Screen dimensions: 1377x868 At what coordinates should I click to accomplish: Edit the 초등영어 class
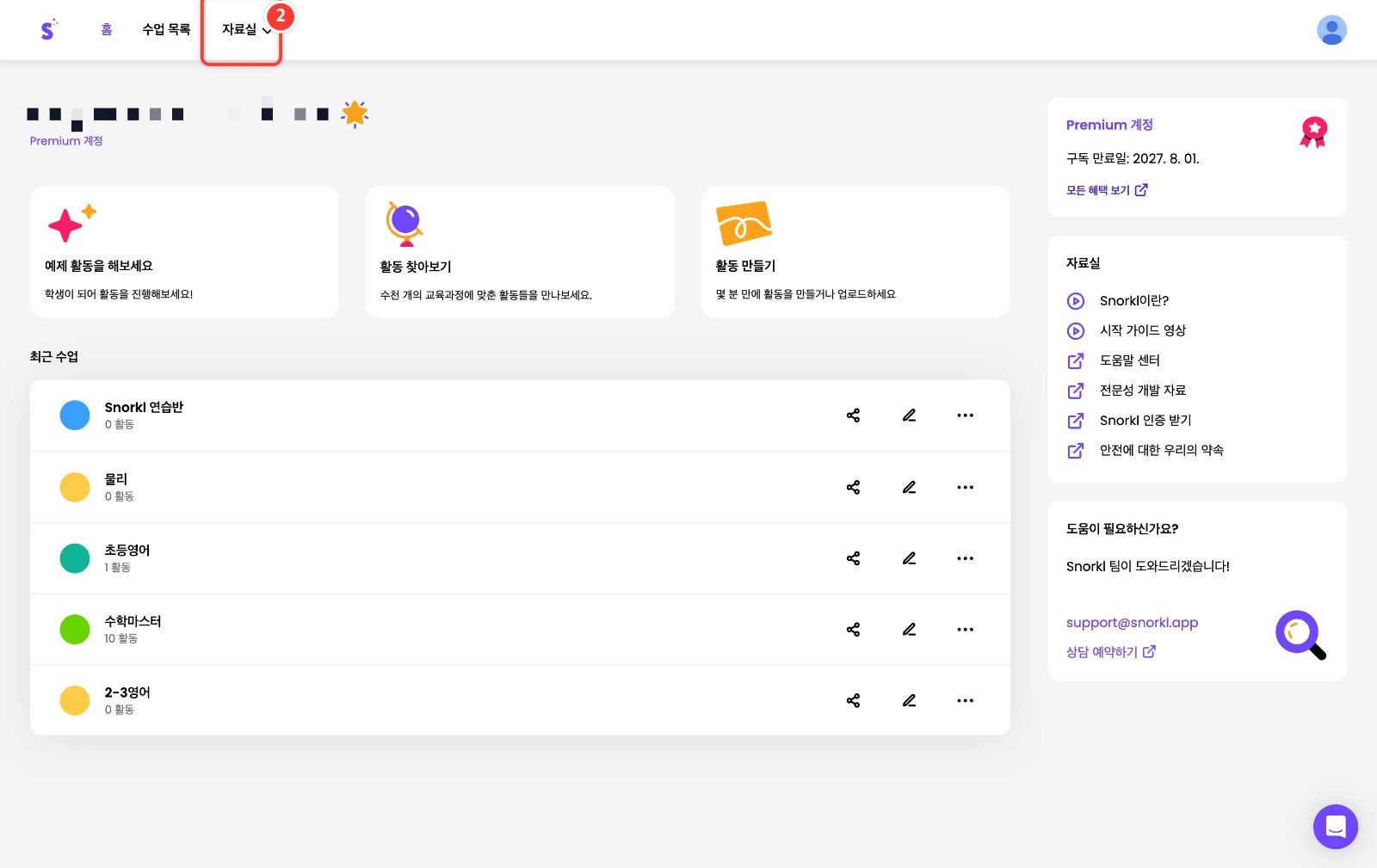[x=909, y=558]
